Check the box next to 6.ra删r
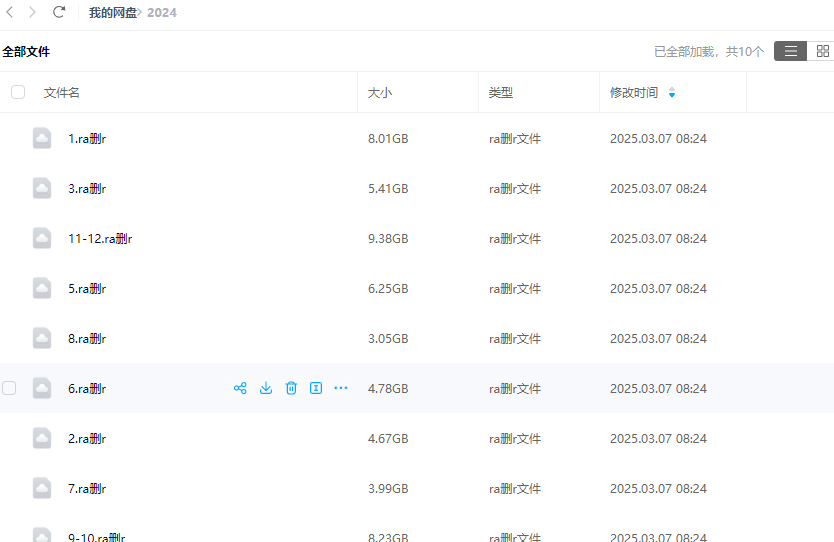This screenshot has height=542, width=834. [x=9, y=388]
